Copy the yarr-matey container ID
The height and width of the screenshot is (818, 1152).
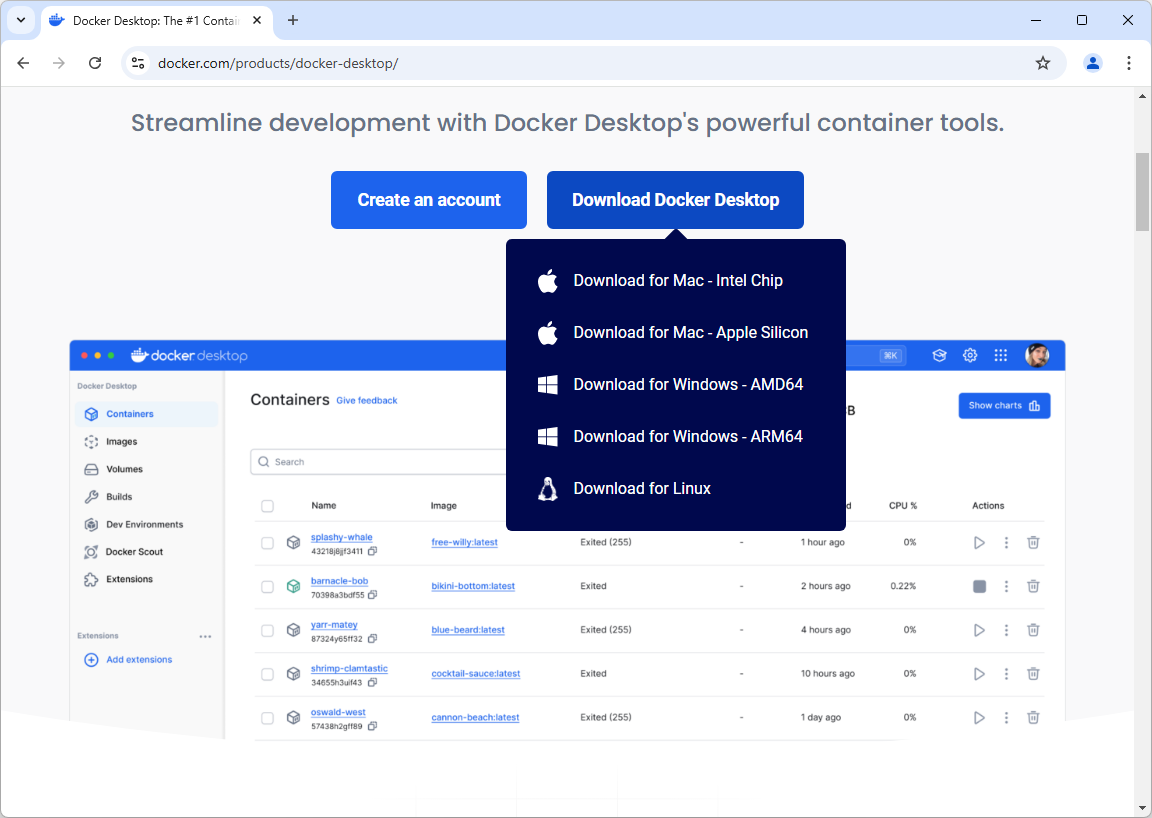tap(372, 639)
